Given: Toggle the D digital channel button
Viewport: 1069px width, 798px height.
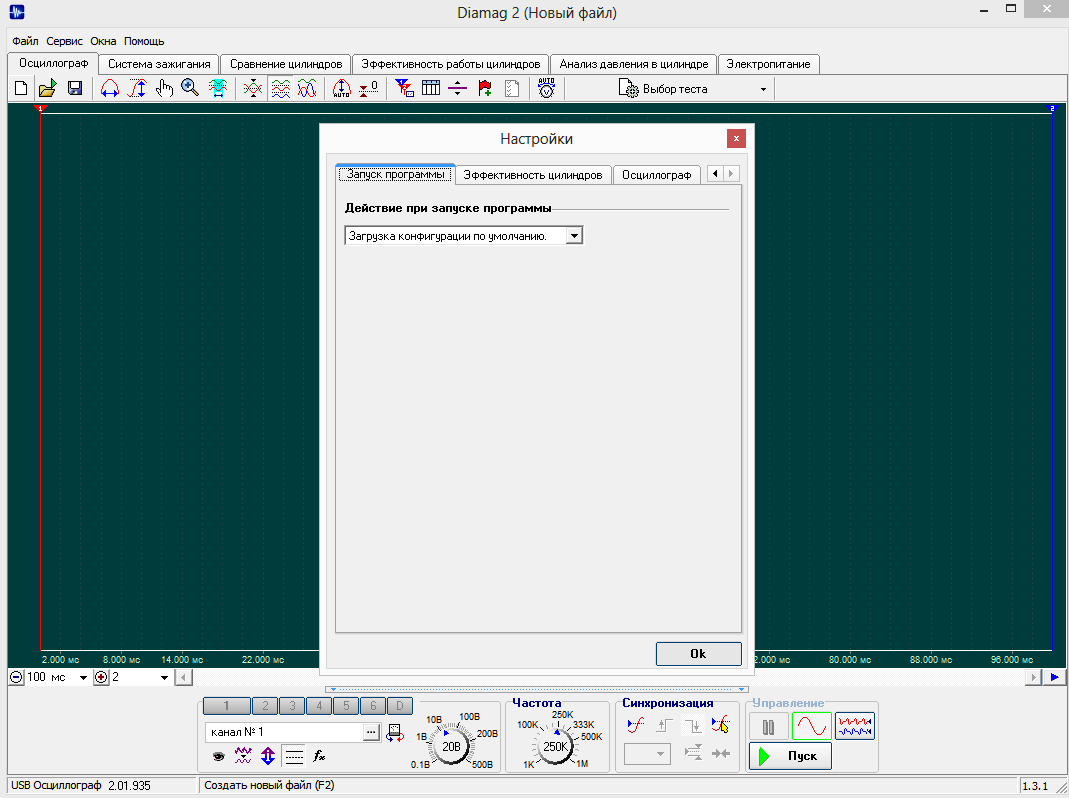Looking at the screenshot, I should coord(400,706).
